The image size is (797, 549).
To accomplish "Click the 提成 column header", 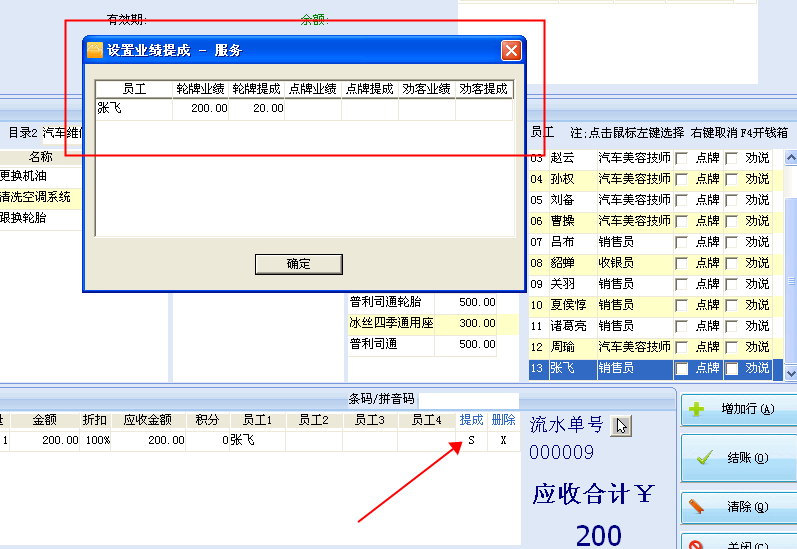I will (471, 420).
